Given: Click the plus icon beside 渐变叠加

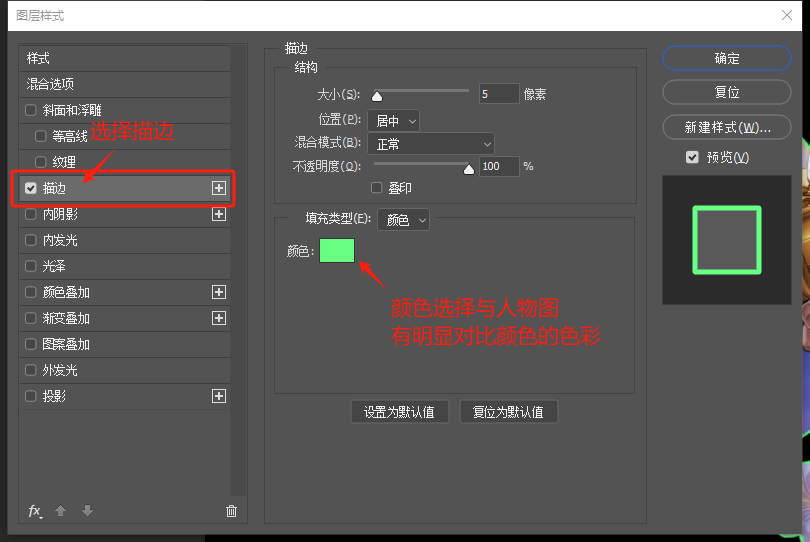Looking at the screenshot, I should (x=219, y=318).
